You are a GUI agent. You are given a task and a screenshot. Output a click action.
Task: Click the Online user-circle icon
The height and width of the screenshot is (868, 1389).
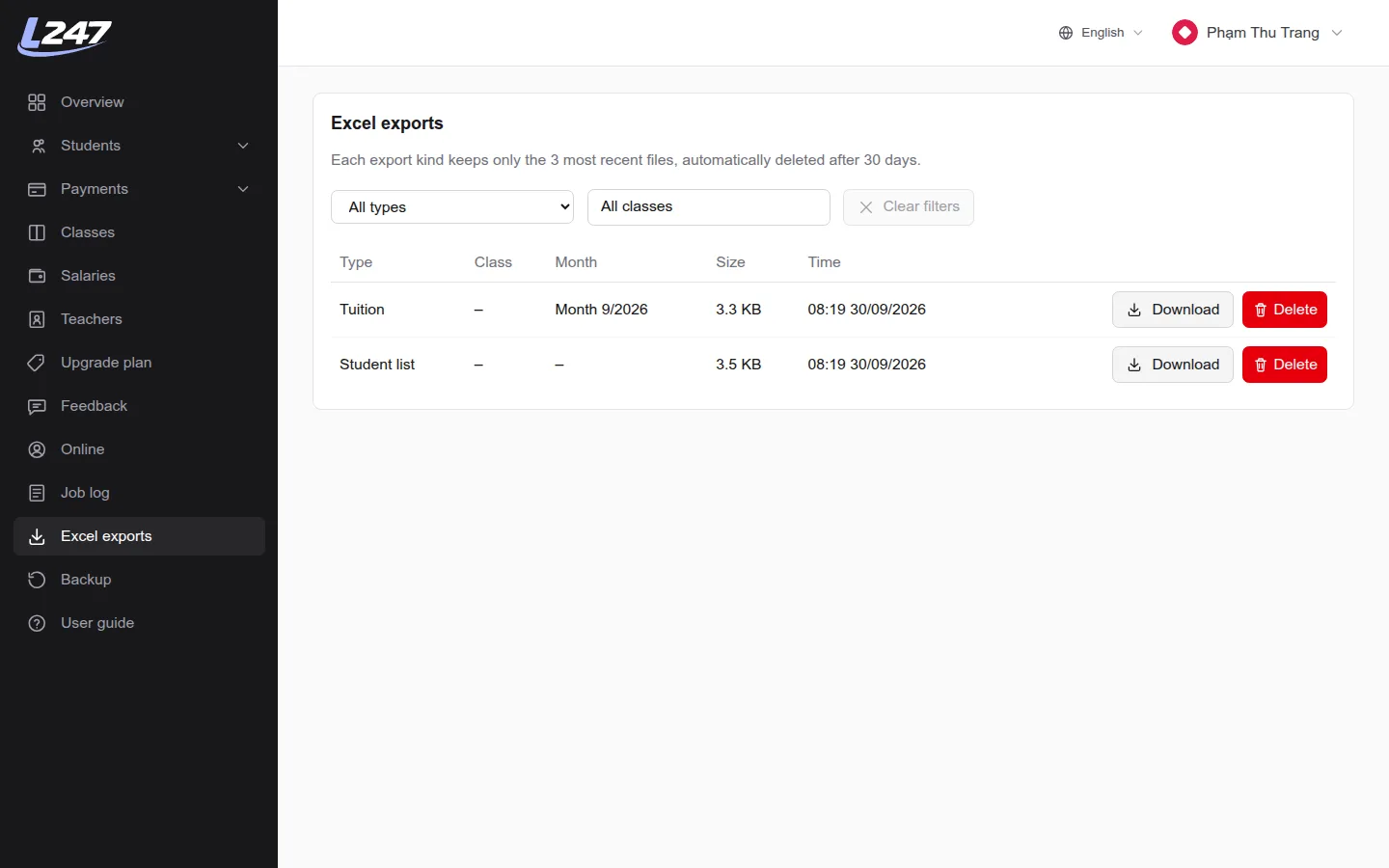tap(37, 449)
